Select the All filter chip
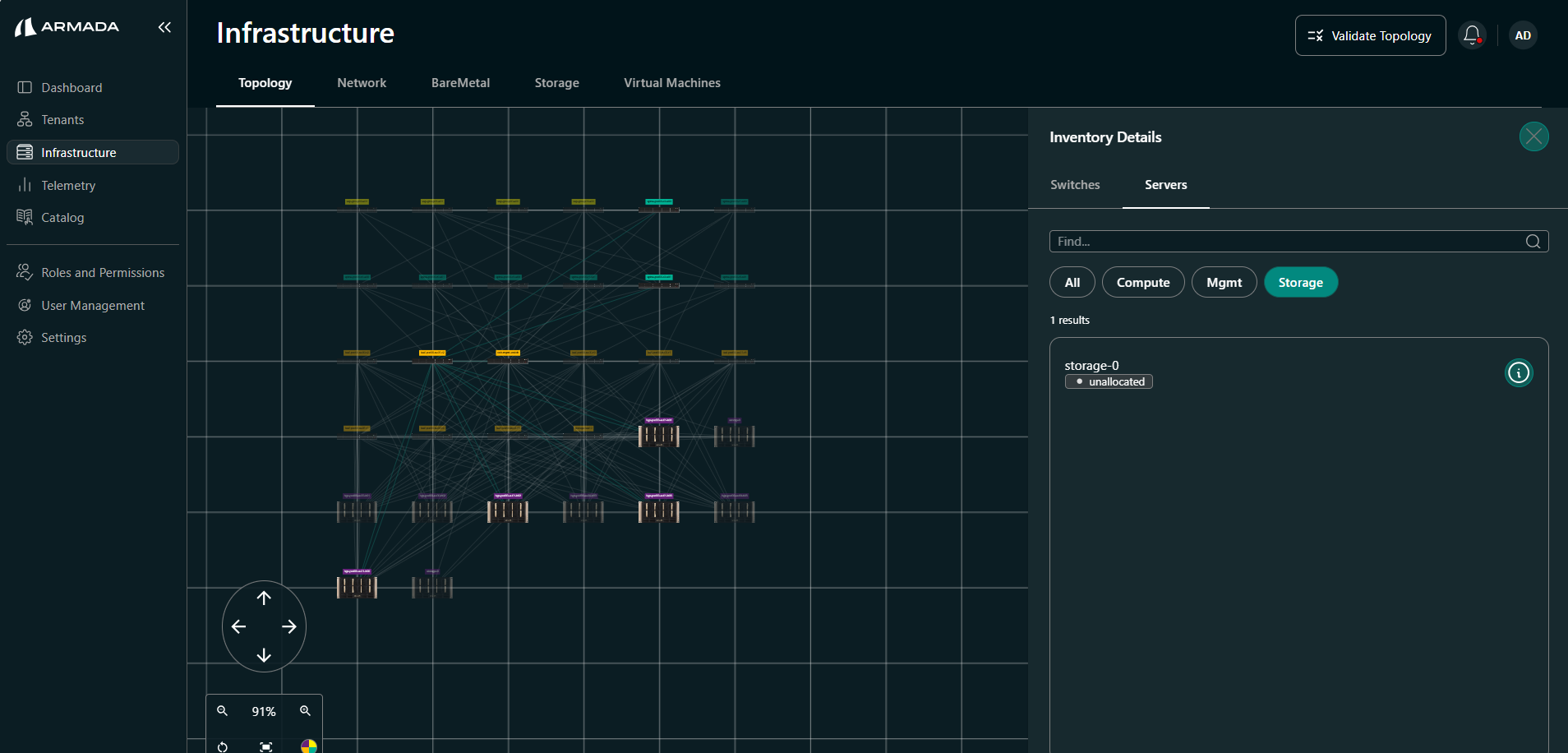The image size is (1568, 753). click(x=1072, y=283)
